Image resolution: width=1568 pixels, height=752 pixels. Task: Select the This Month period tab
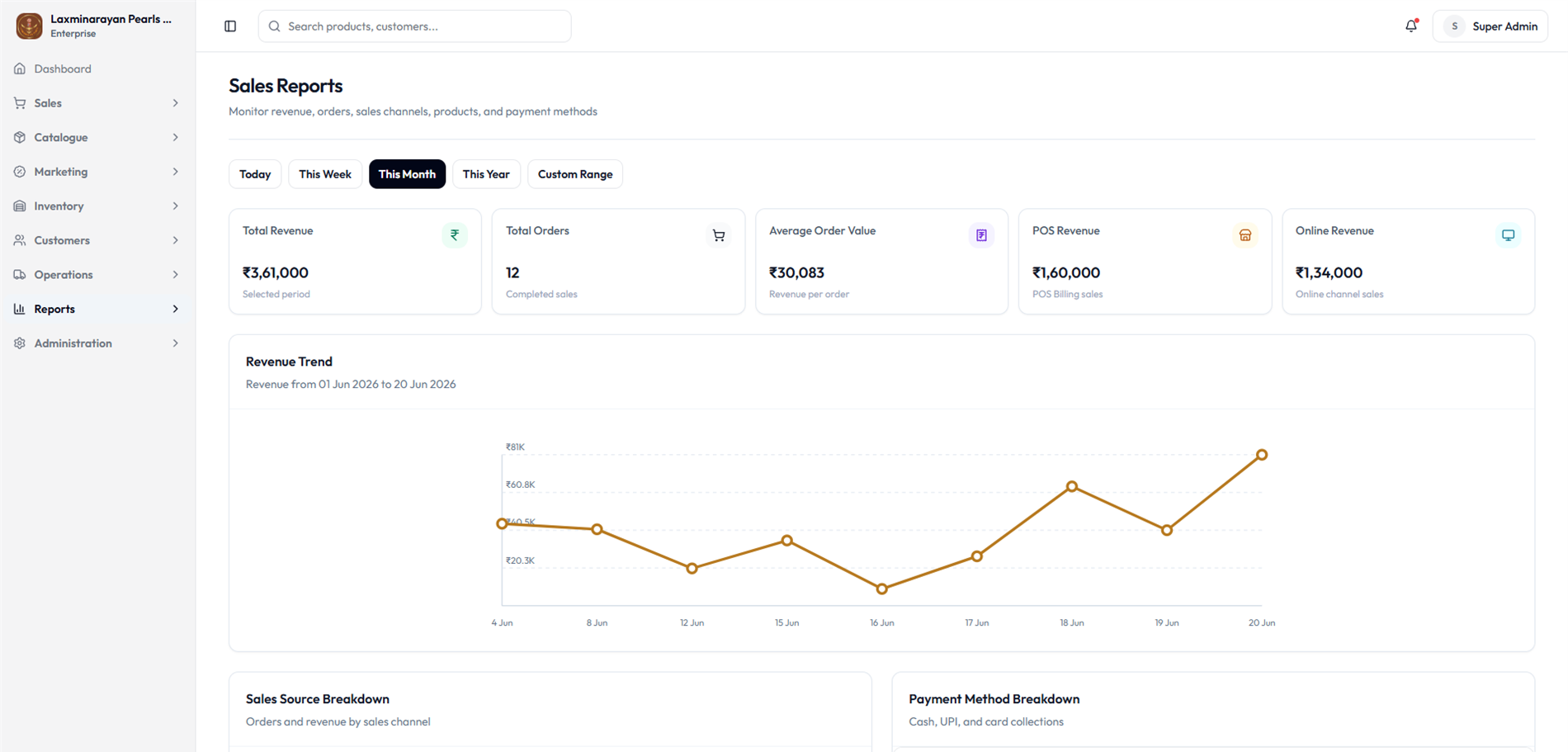click(x=407, y=174)
